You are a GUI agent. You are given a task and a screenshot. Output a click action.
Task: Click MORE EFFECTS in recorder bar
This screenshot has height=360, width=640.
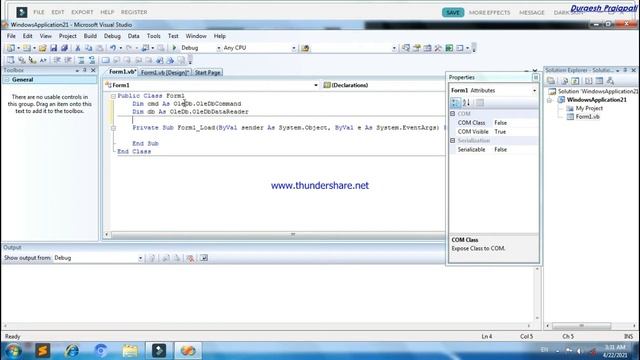pos(489,13)
